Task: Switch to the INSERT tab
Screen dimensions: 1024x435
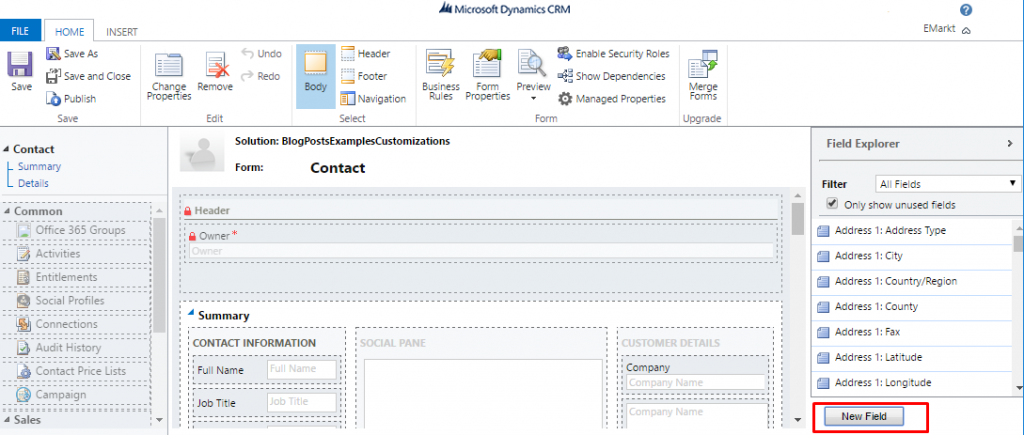Action: point(121,31)
